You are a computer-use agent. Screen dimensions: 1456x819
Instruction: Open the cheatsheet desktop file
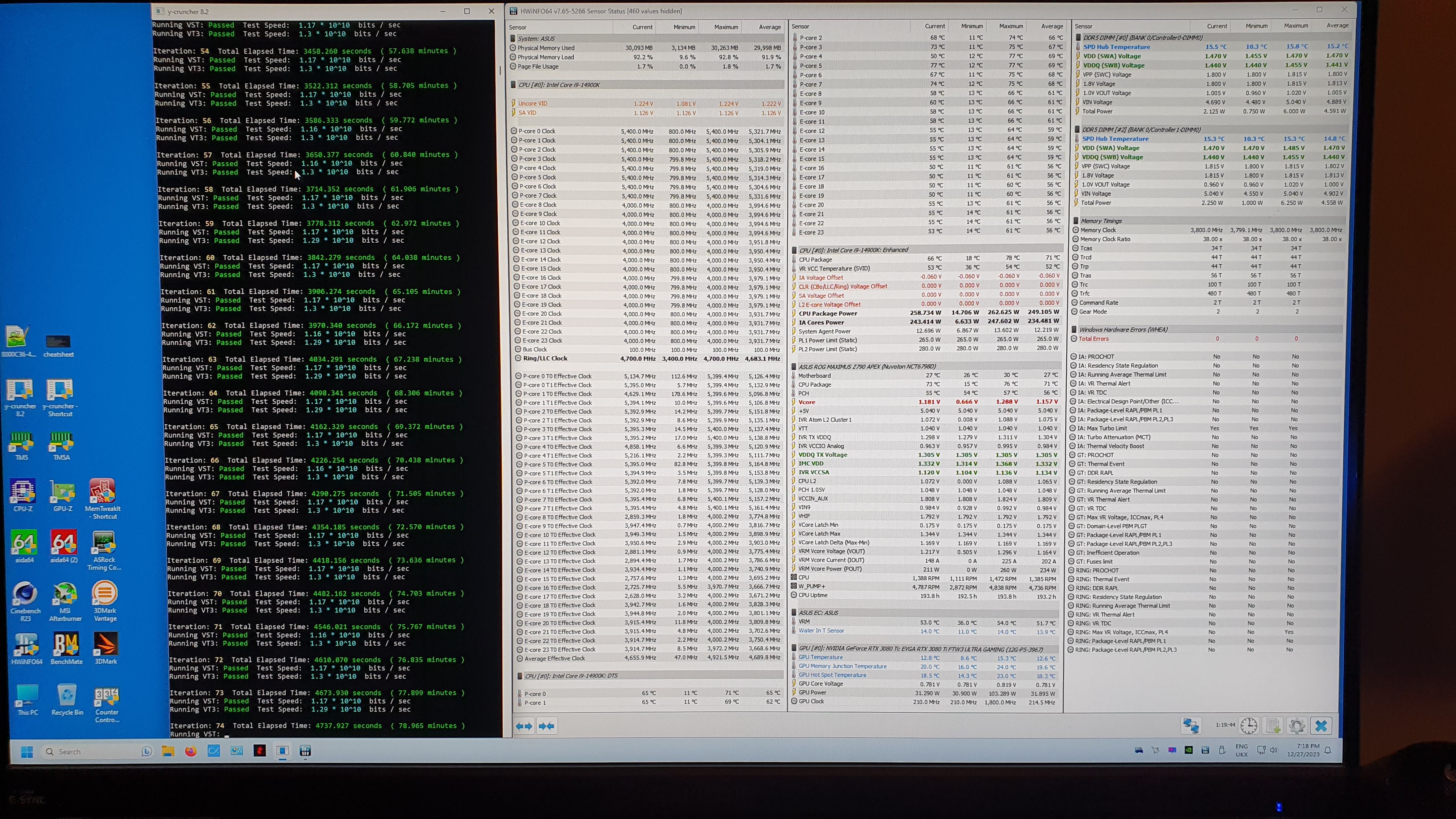[58, 345]
